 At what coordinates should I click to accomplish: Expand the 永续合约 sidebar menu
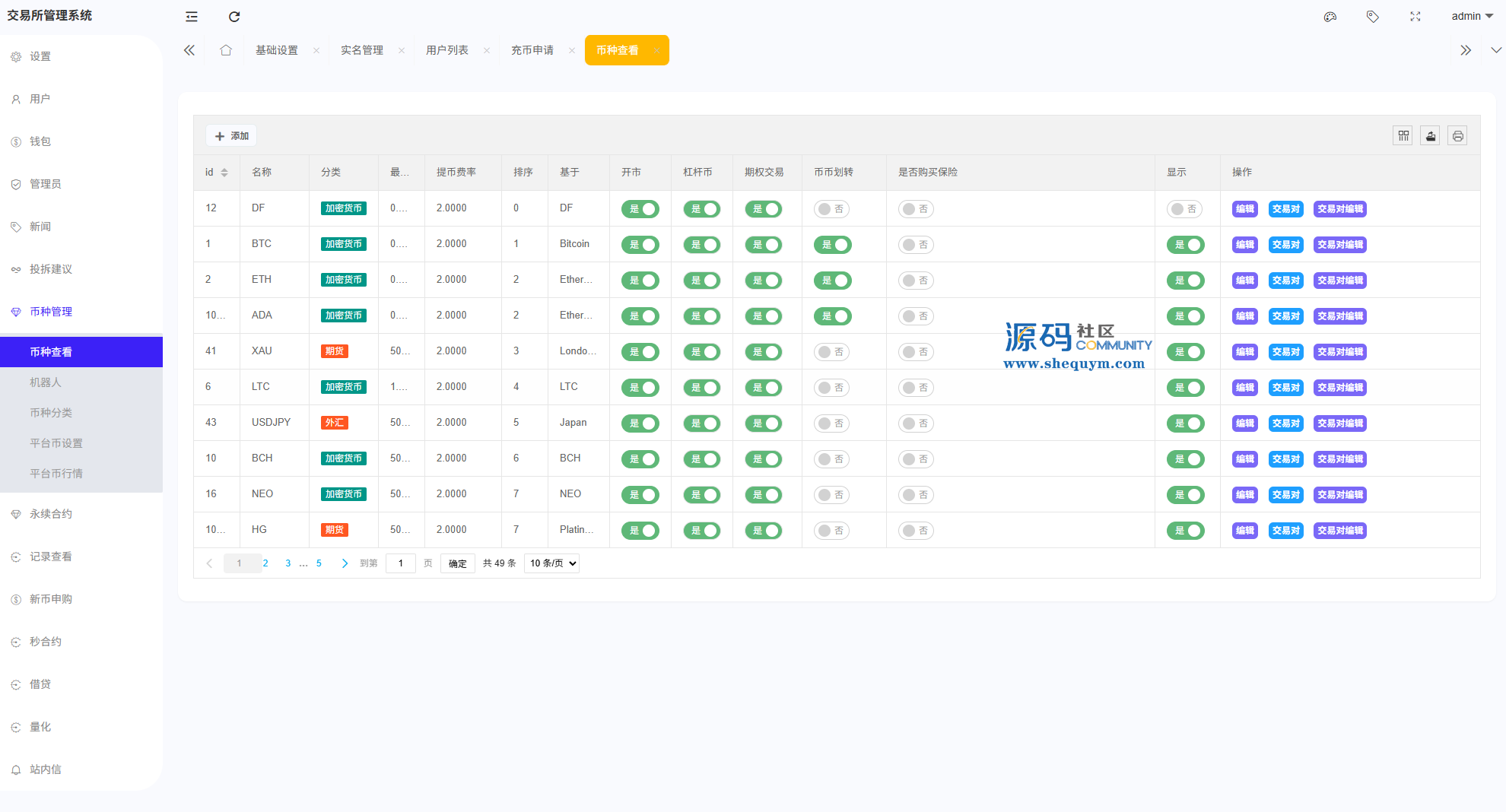tap(51, 514)
